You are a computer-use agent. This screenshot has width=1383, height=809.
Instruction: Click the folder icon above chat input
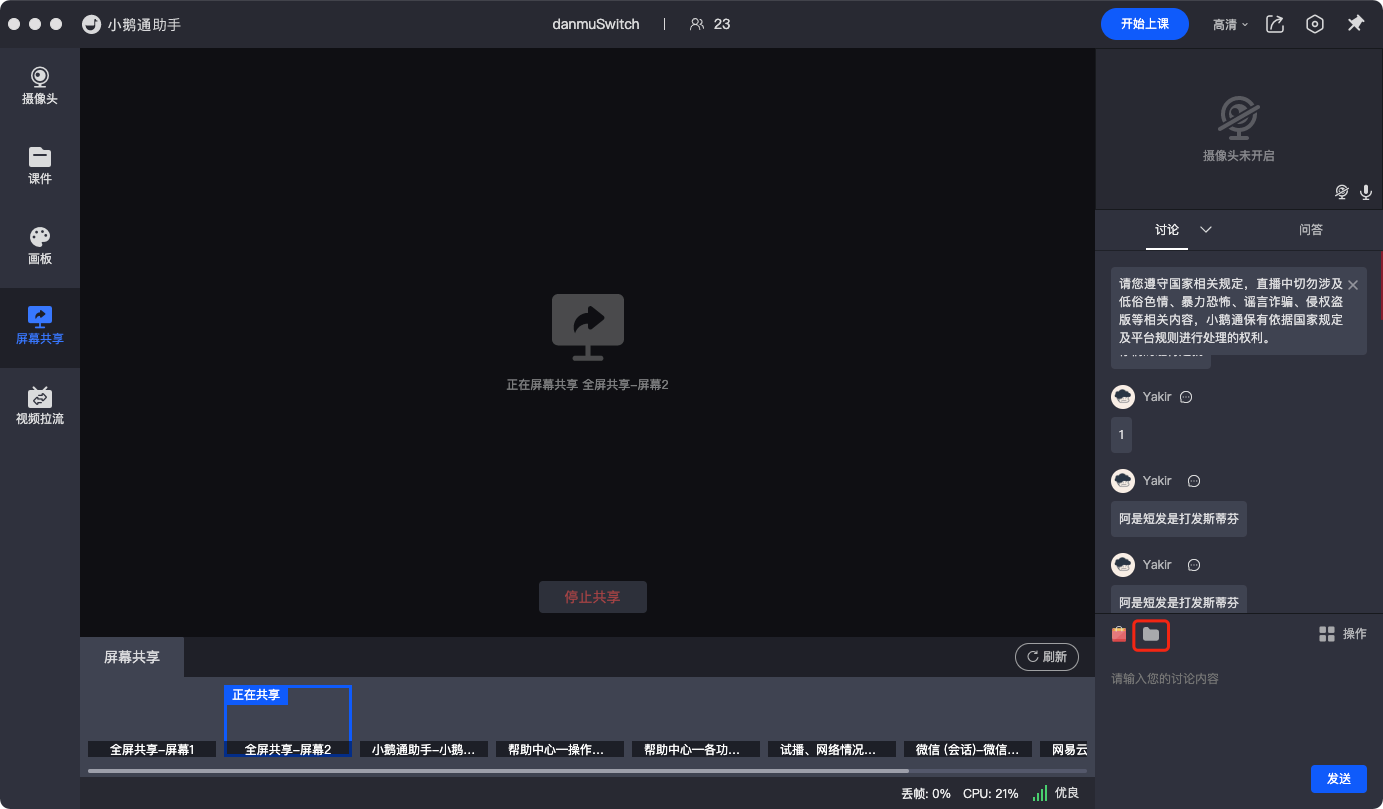pyautogui.click(x=1151, y=634)
